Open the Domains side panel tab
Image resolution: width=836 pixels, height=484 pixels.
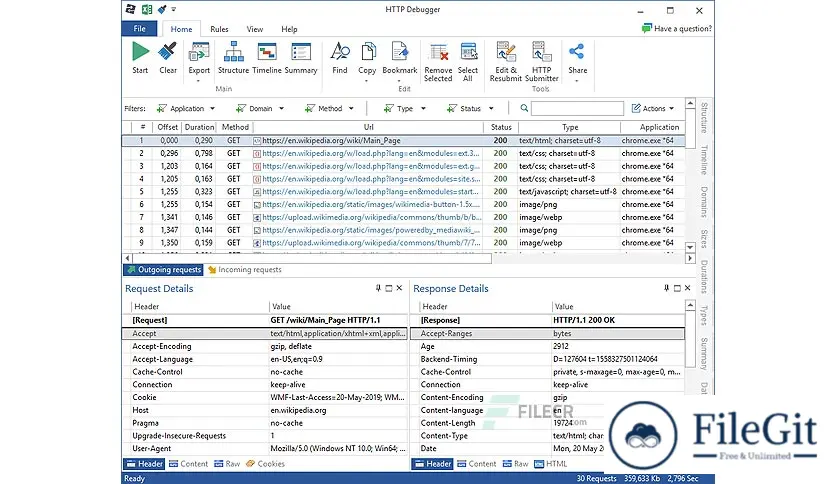pyautogui.click(x=704, y=202)
